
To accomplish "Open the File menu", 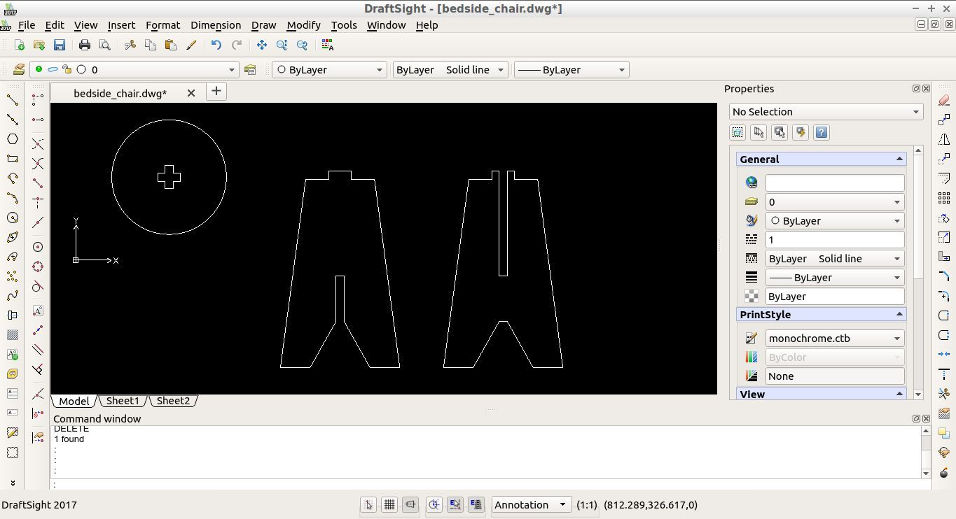I will point(26,25).
